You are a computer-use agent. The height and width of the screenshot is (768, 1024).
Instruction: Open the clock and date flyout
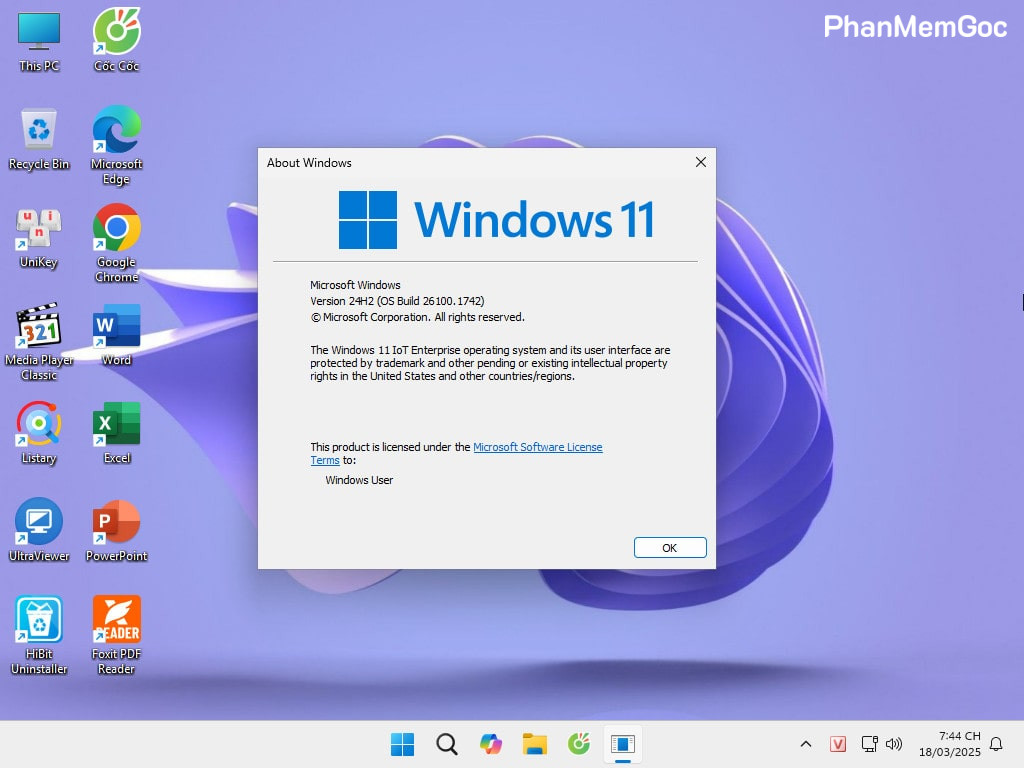tap(959, 744)
